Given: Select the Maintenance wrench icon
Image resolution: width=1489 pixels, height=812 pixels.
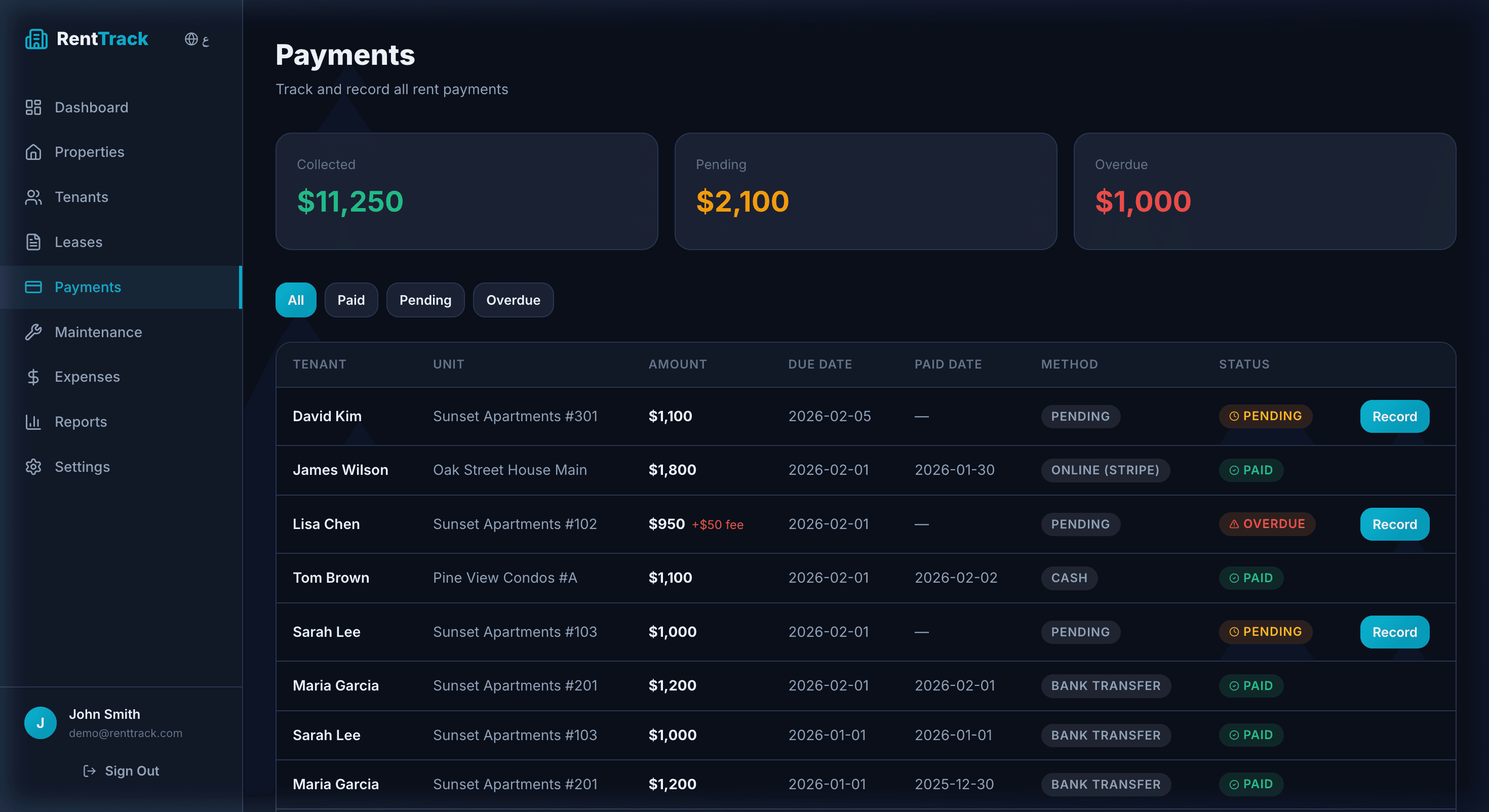Looking at the screenshot, I should point(33,332).
